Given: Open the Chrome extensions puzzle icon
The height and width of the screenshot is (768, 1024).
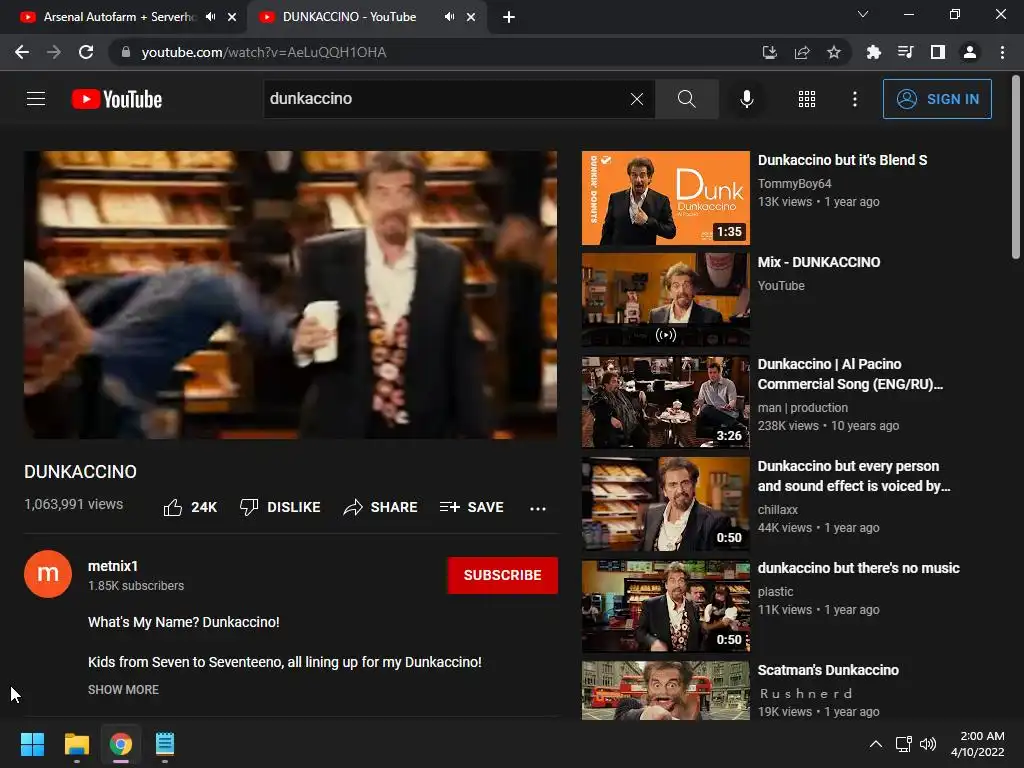Looking at the screenshot, I should tap(874, 52).
